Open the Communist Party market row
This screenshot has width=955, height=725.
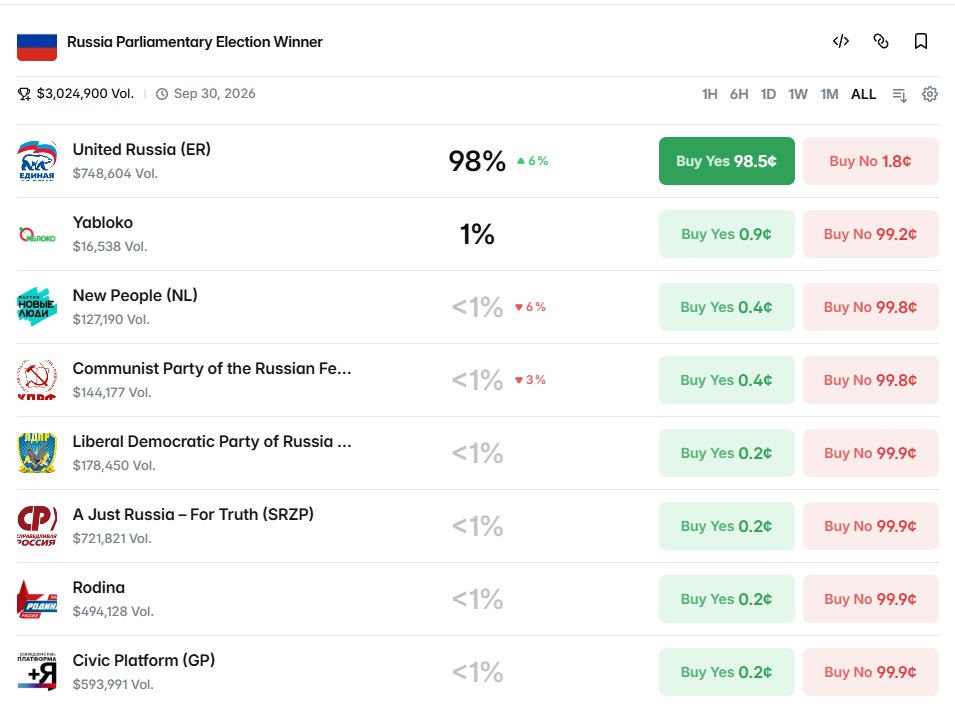[478, 380]
